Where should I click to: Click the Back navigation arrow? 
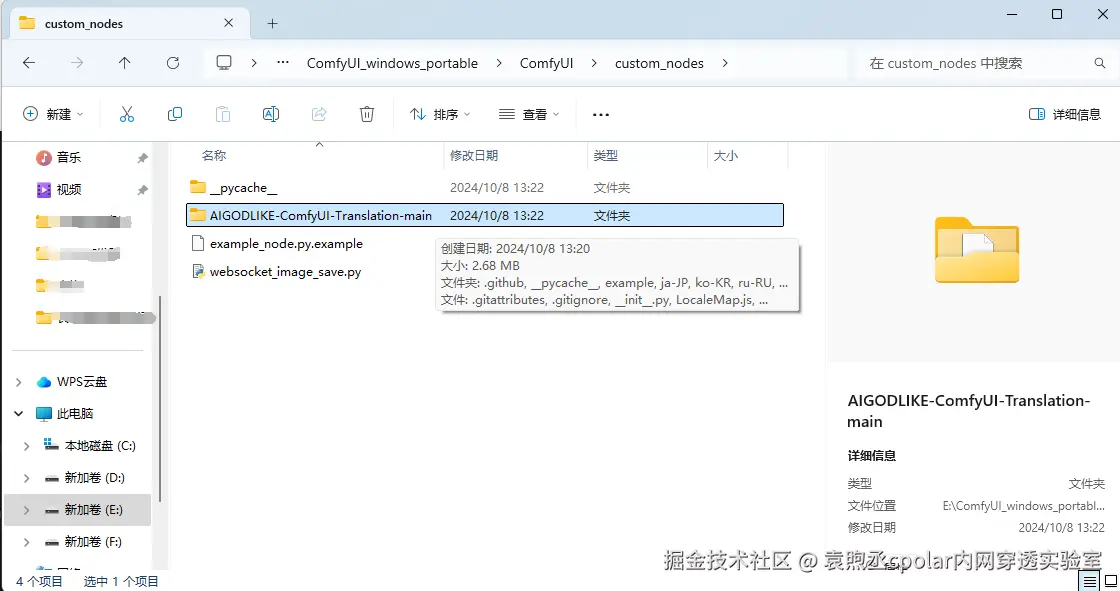click(x=28, y=62)
